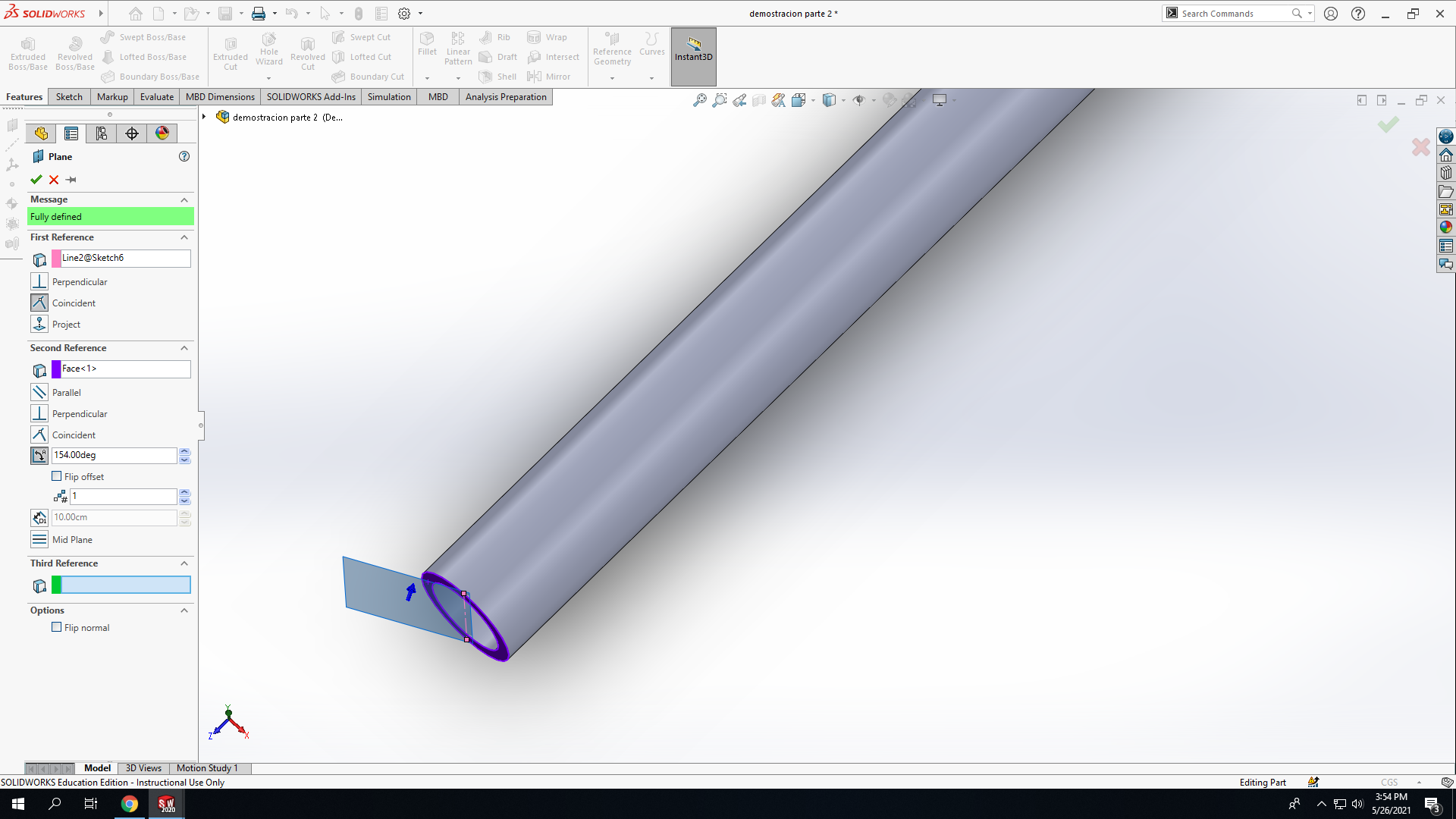Screen dimensions: 1456x819
Task: Accept the plane with the green checkmark
Action: pyautogui.click(x=36, y=180)
